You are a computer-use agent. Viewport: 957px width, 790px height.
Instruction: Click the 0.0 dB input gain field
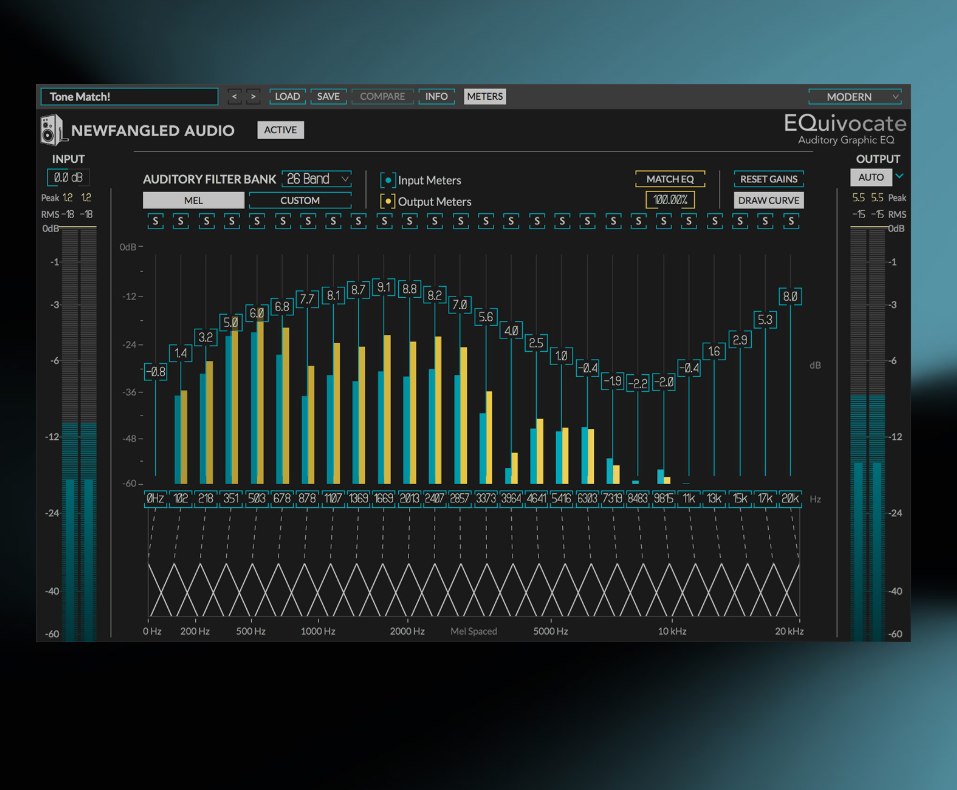coord(68,178)
